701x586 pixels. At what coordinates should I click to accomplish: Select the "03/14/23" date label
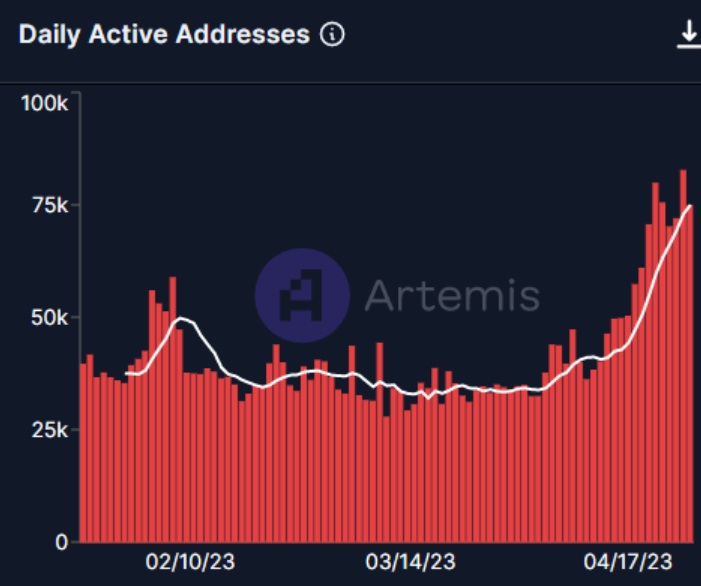pyautogui.click(x=410, y=562)
